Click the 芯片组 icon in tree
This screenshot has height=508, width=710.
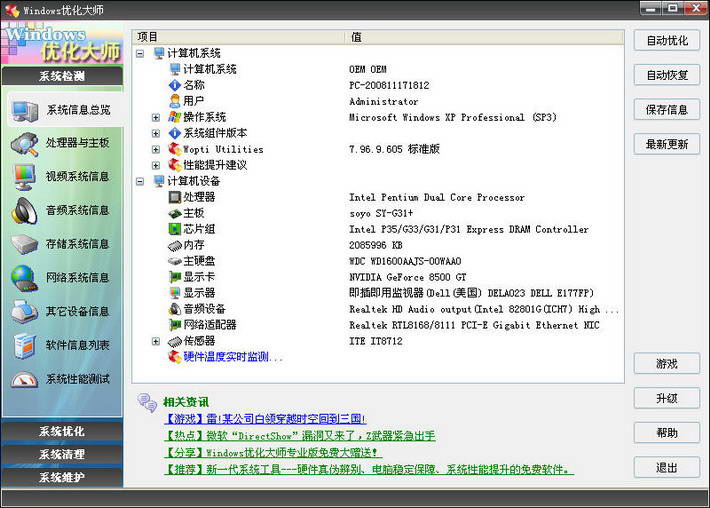click(175, 229)
